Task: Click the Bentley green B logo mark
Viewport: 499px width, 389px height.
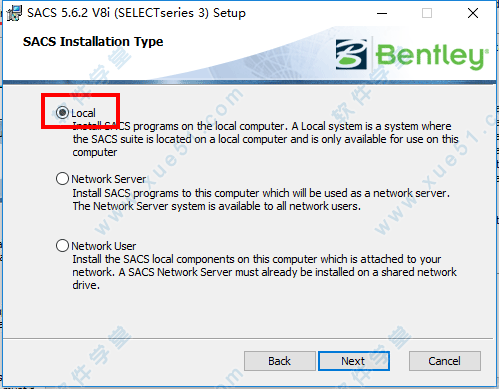Action: [351, 54]
